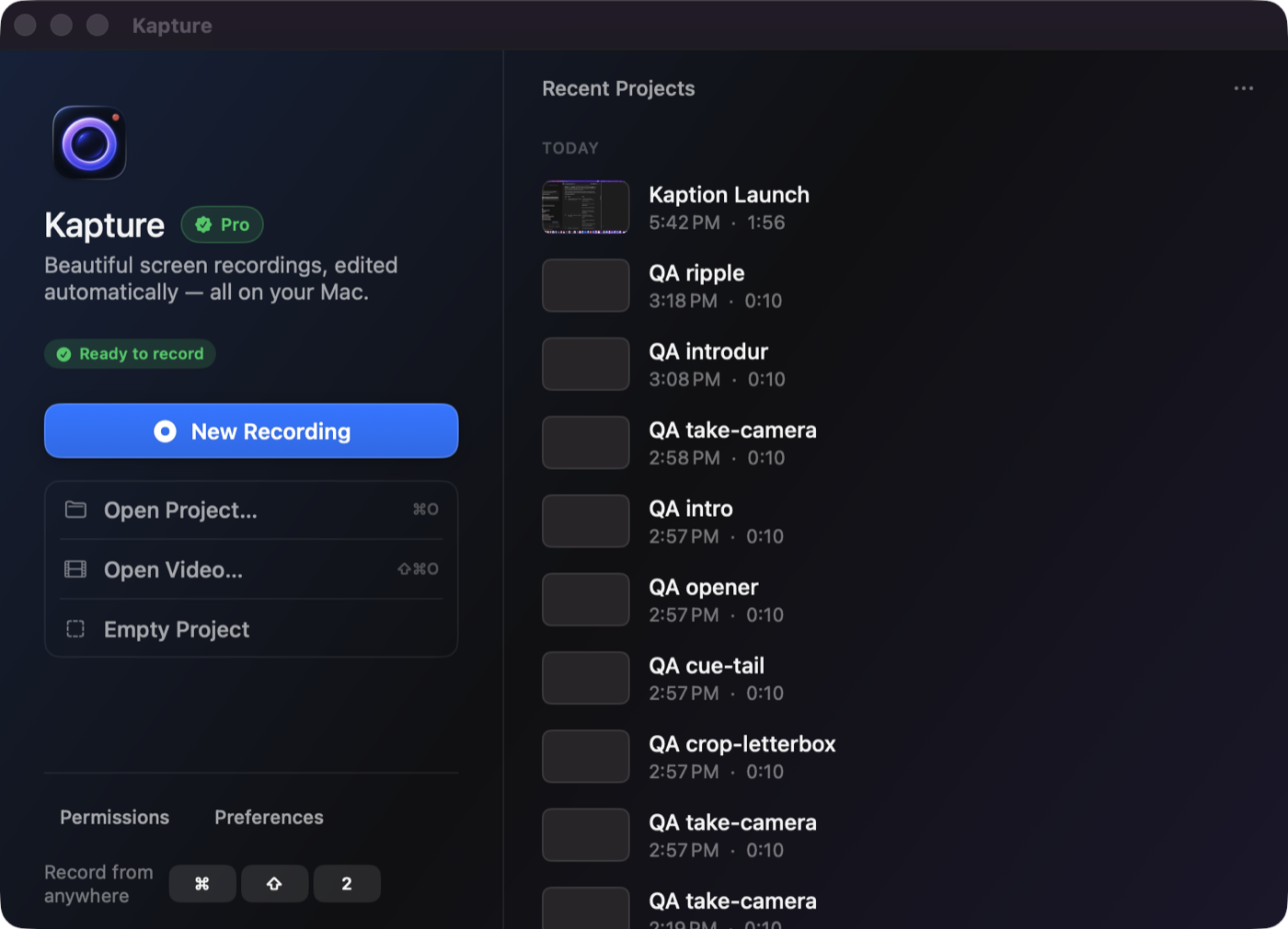Click the Shift key in the record shortcut
Viewport: 1288px width, 929px height.
click(274, 883)
